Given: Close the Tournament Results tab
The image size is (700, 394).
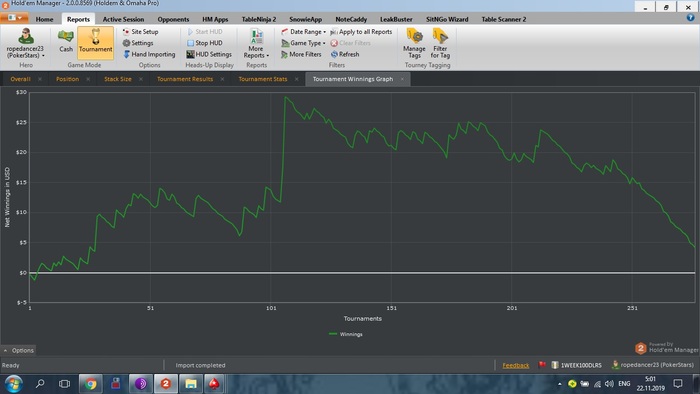Looking at the screenshot, I should 222,79.
